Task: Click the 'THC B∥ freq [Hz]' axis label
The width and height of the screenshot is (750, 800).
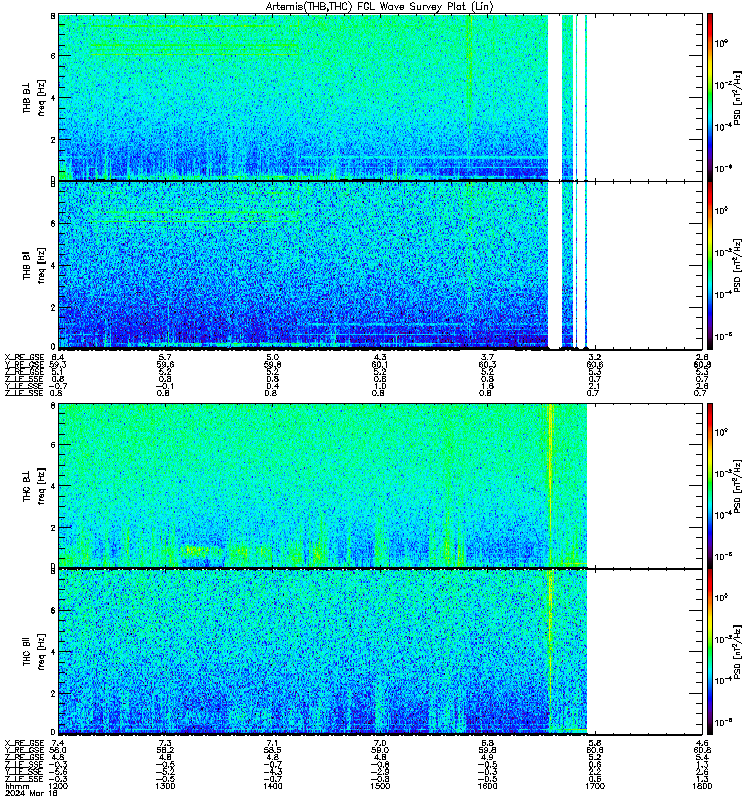Action: [x=34, y=652]
